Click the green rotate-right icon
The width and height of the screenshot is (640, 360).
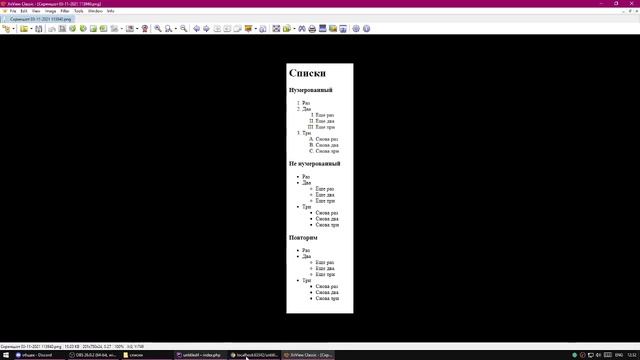83,29
